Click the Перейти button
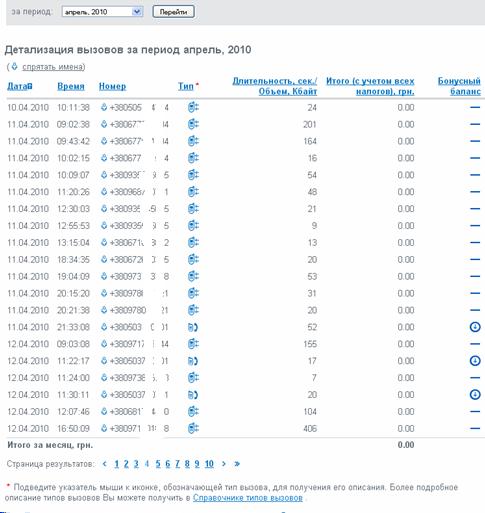 (x=173, y=12)
